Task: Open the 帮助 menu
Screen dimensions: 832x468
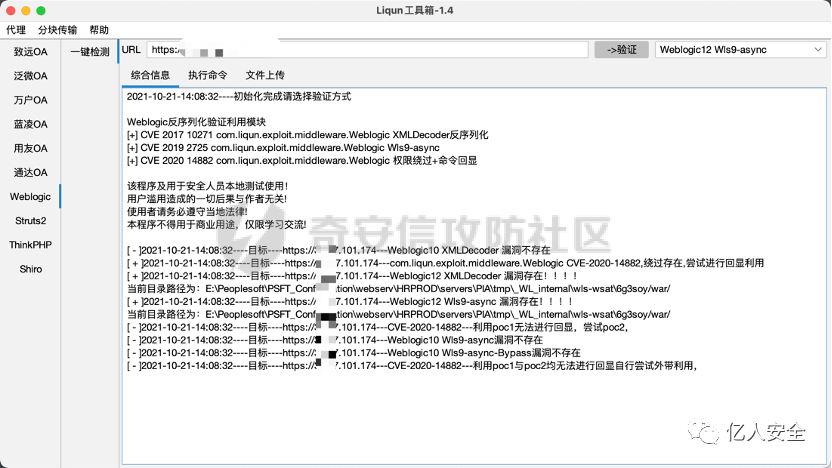Action: [x=99, y=30]
